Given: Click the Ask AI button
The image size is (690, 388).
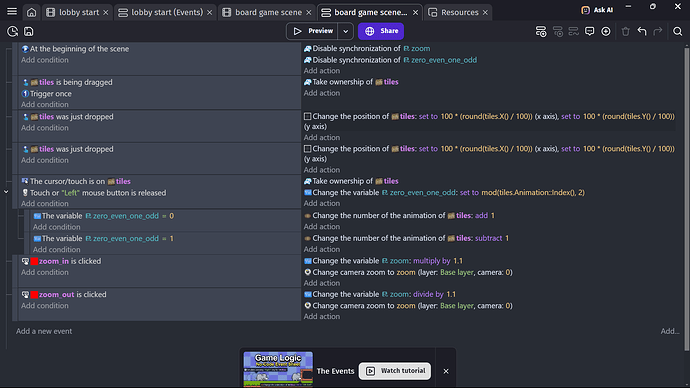Looking at the screenshot, I should [597, 10].
